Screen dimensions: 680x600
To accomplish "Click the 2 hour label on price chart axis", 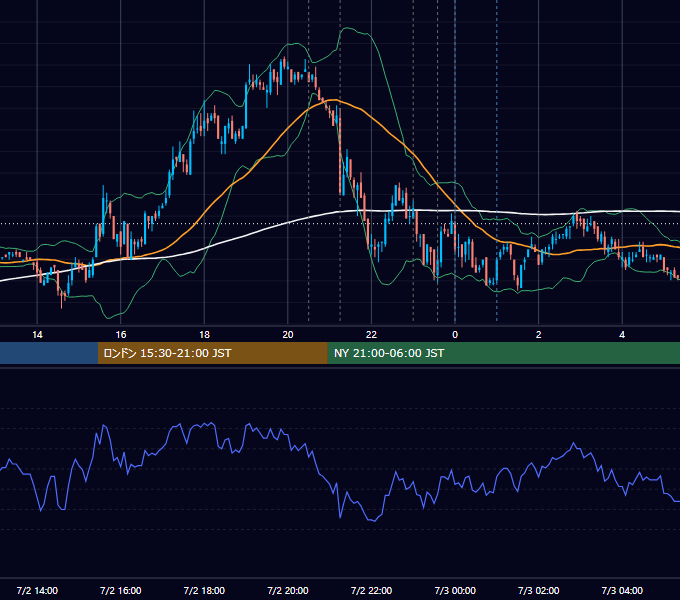I will pyautogui.click(x=539, y=335).
